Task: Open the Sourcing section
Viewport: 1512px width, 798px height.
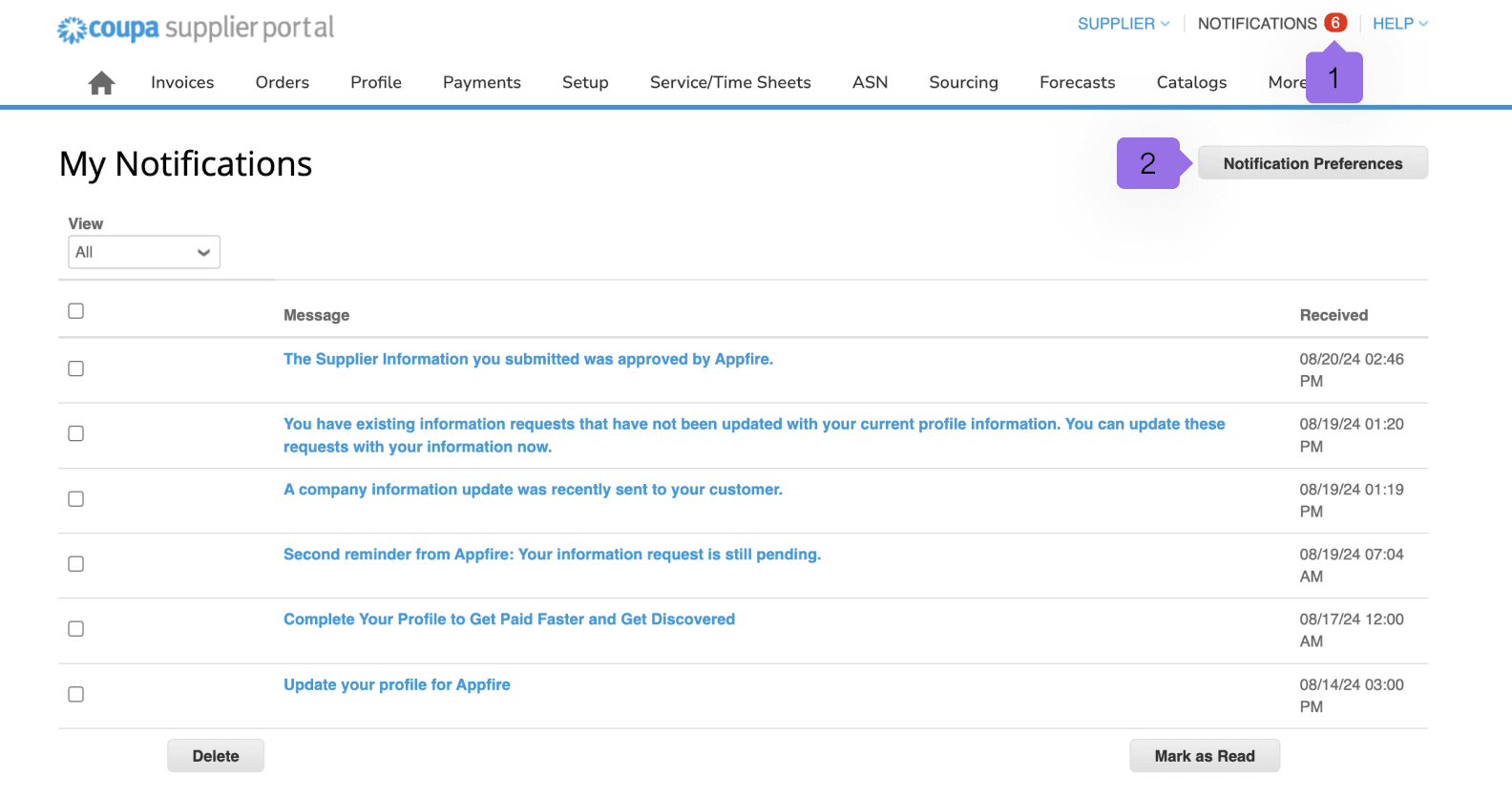Action: coord(964,82)
